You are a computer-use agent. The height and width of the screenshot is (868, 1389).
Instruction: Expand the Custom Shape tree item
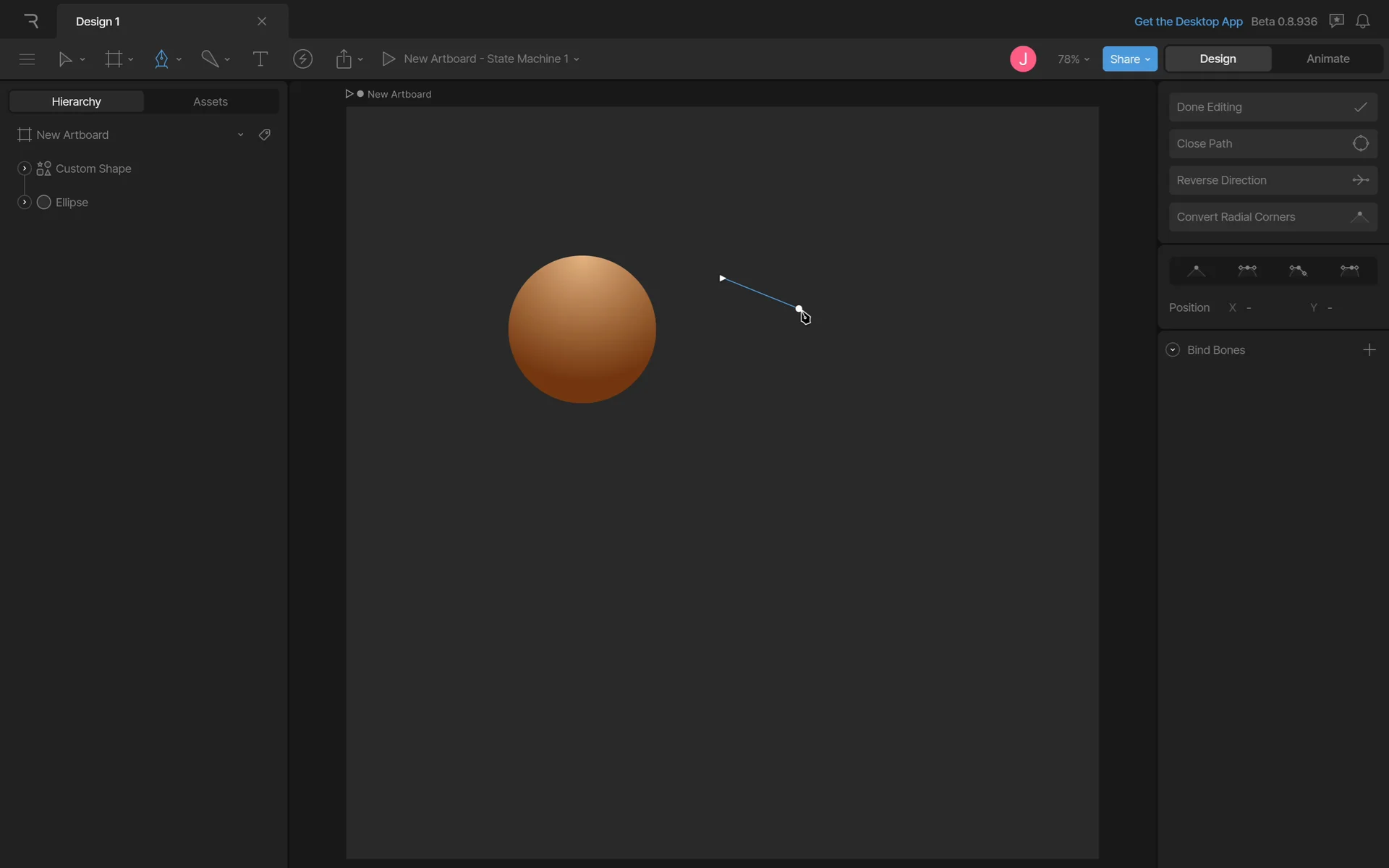(x=24, y=169)
